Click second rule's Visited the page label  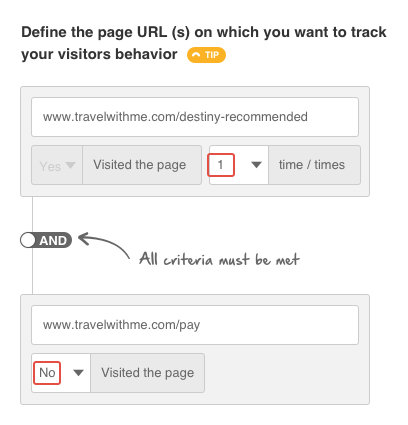click(x=148, y=373)
